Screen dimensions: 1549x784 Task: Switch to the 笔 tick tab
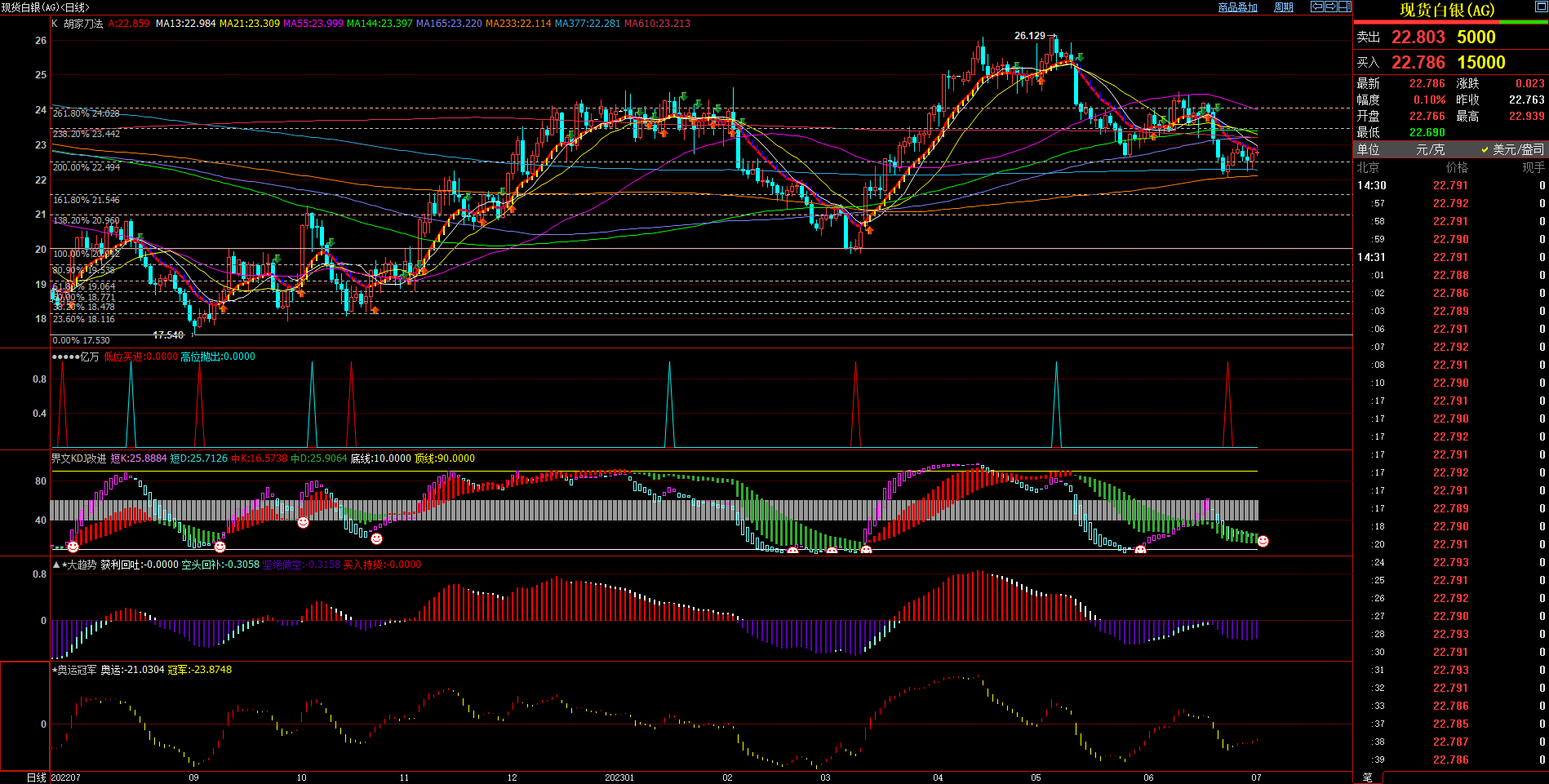(x=1368, y=777)
